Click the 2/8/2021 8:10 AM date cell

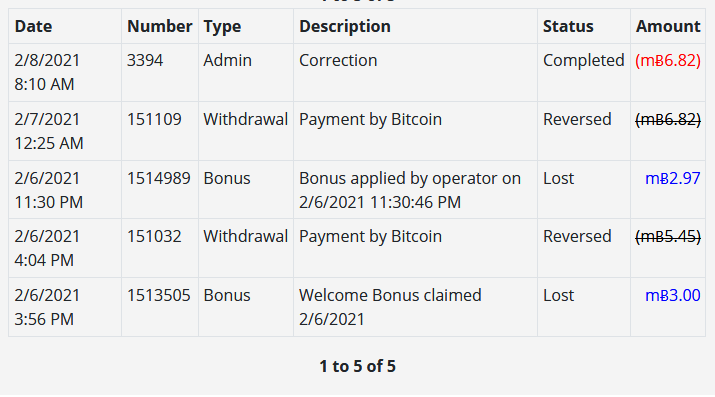pyautogui.click(x=47, y=72)
